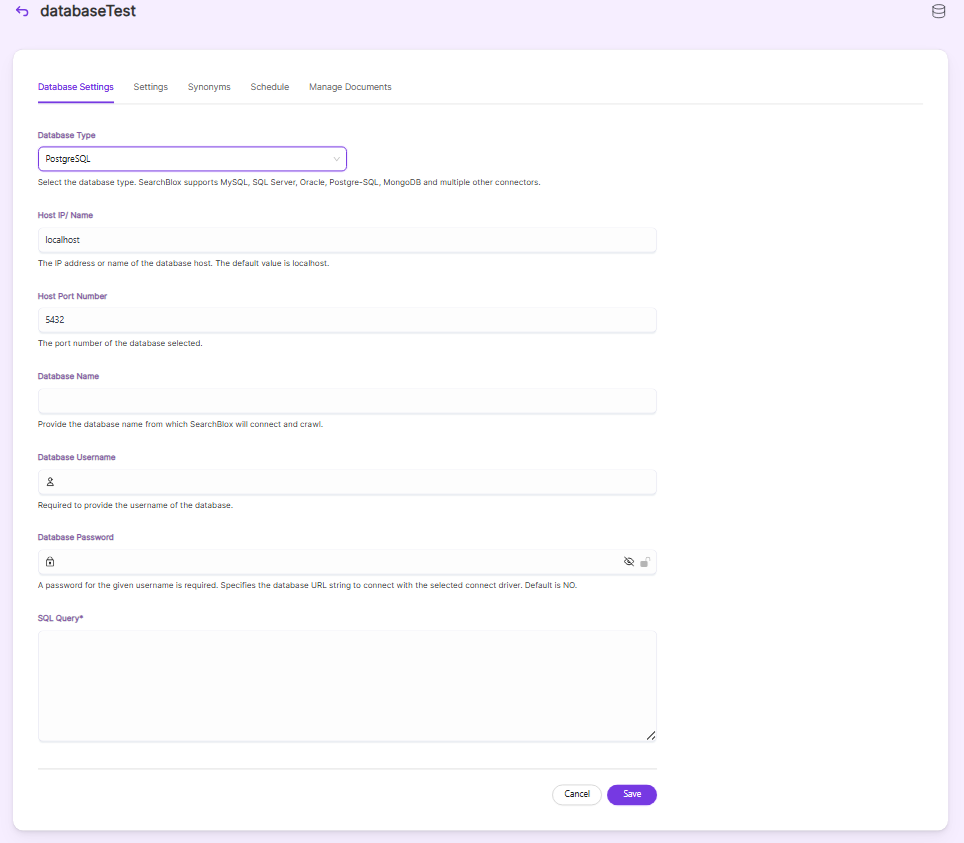
Task: Toggle password visibility eye icon
Action: pos(628,561)
